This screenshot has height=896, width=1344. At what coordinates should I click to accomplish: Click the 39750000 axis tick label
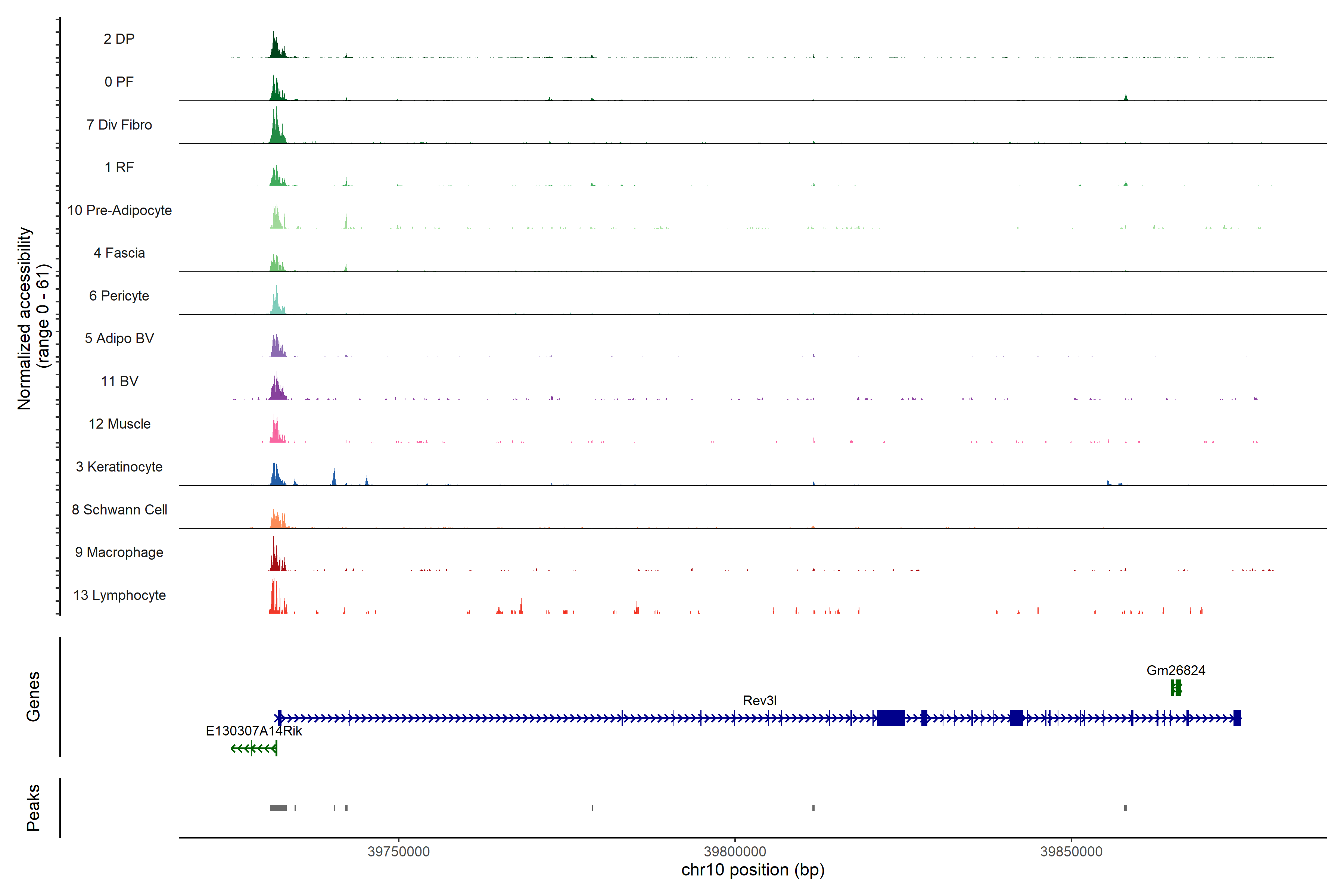(x=398, y=852)
